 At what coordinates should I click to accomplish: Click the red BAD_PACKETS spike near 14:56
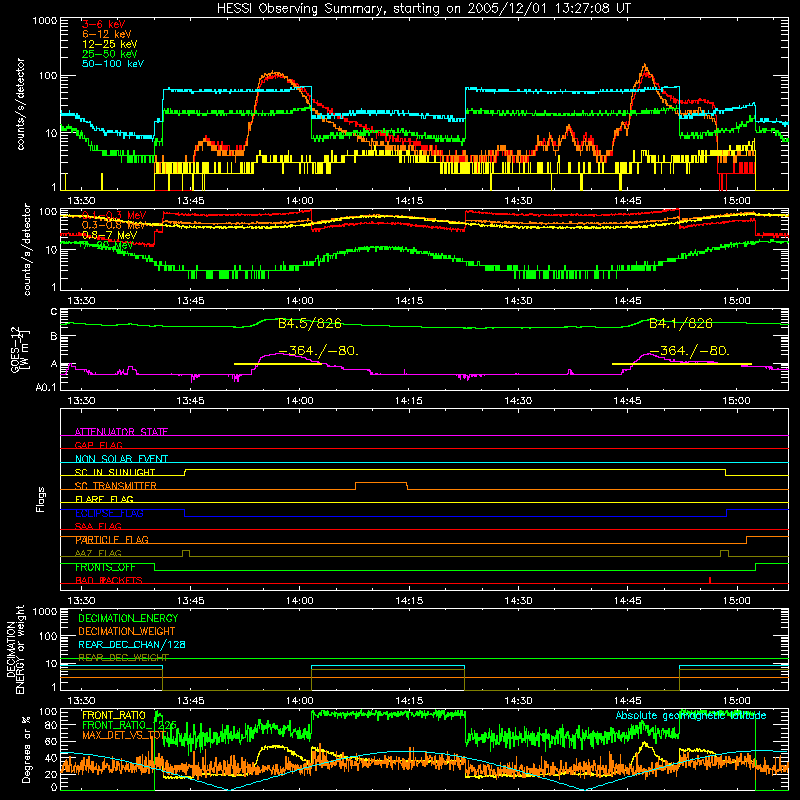[x=710, y=580]
